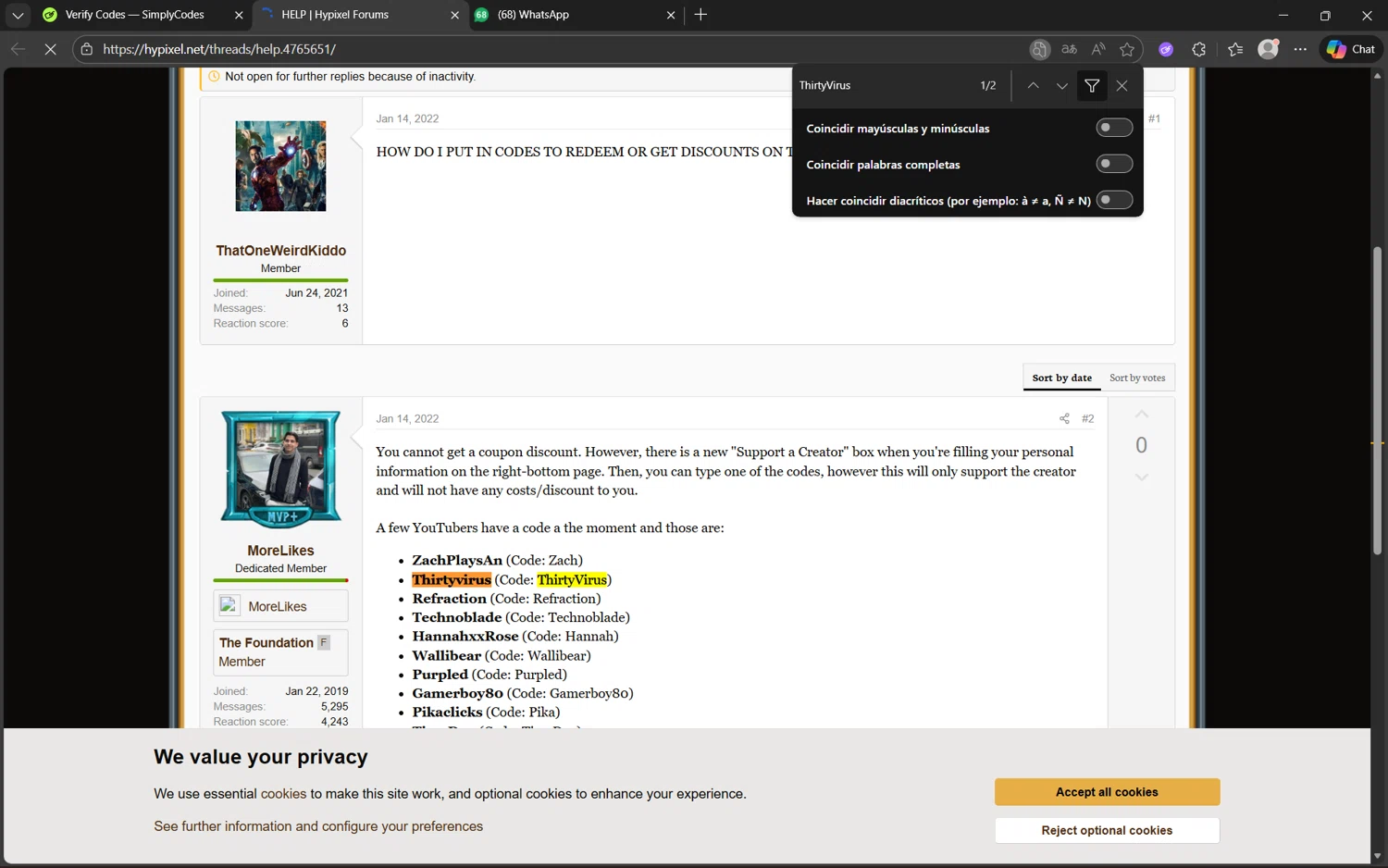The height and width of the screenshot is (868, 1388).
Task: Click the scrollbar down arrow
Action: [x=1378, y=857]
